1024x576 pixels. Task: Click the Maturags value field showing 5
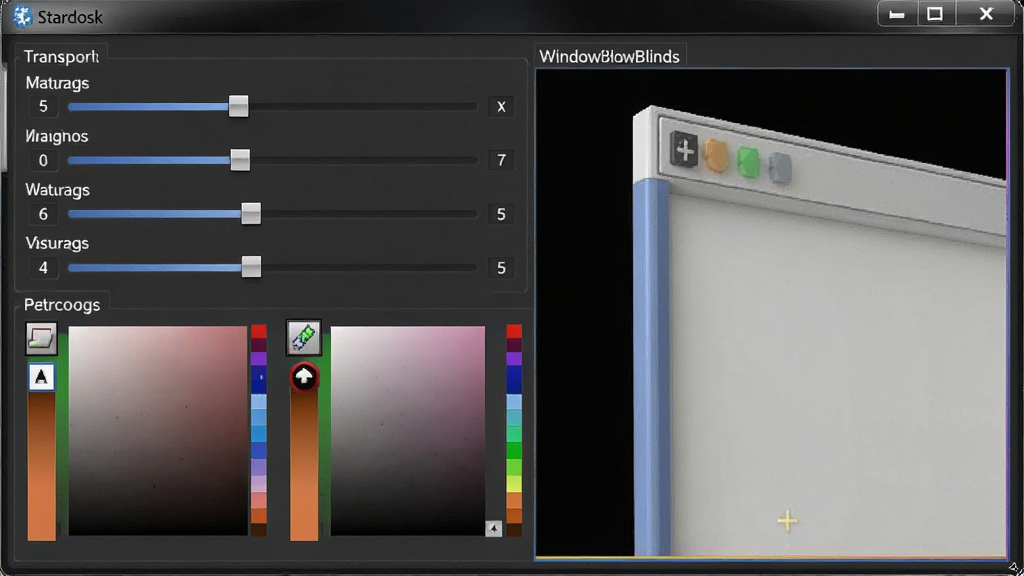coord(43,106)
